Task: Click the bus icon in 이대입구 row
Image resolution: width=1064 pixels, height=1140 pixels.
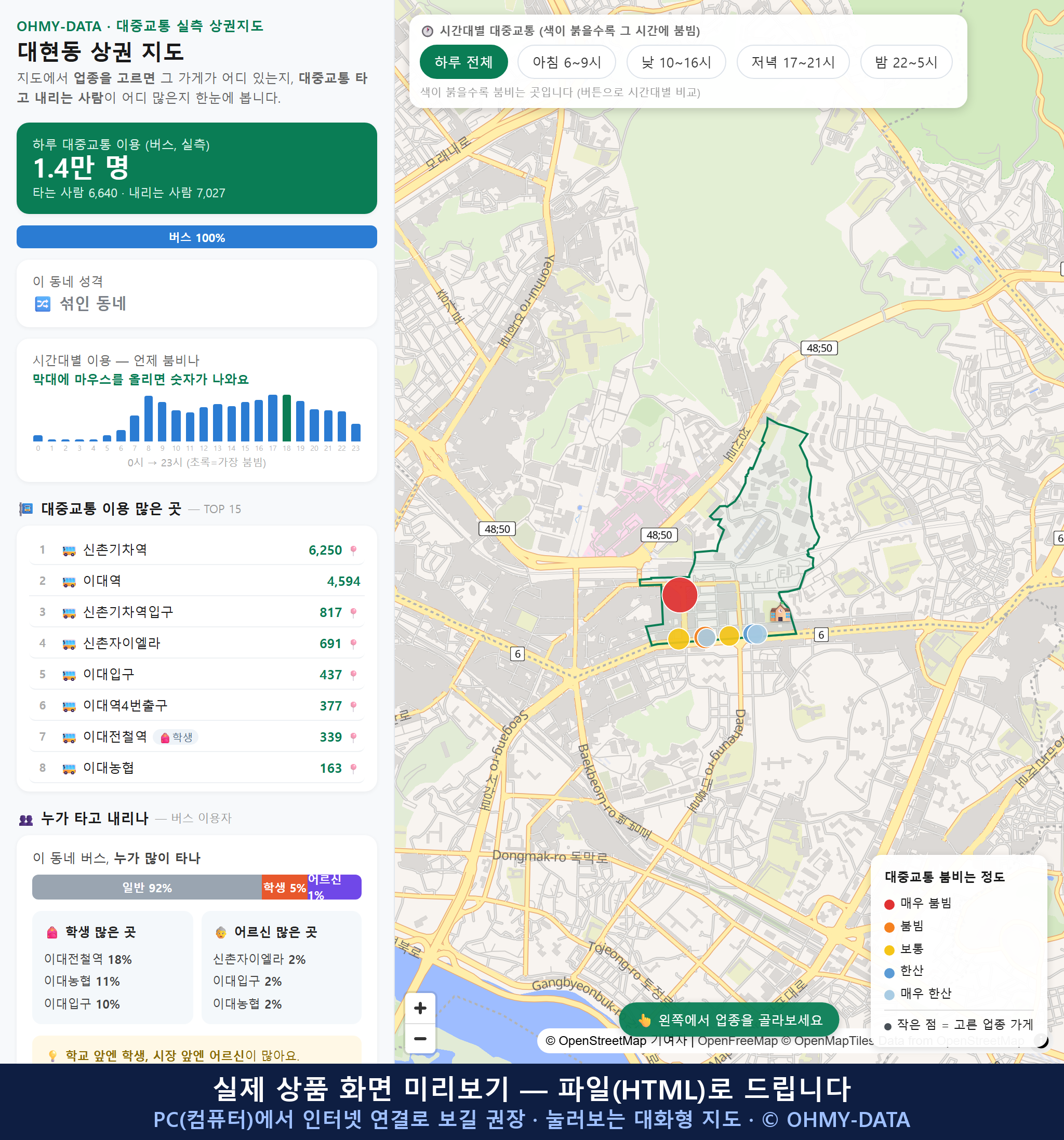Action: click(x=69, y=675)
